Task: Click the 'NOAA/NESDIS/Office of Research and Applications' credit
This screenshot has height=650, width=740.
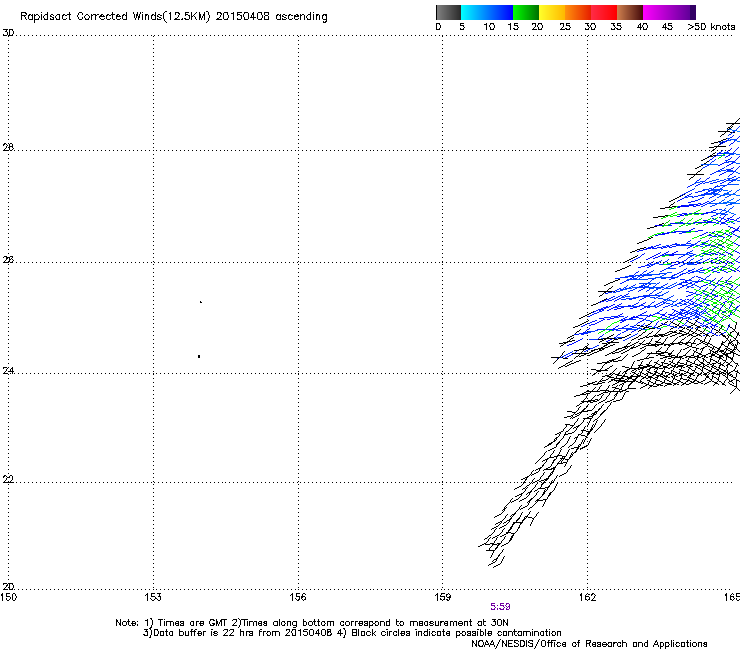Action: point(589,644)
